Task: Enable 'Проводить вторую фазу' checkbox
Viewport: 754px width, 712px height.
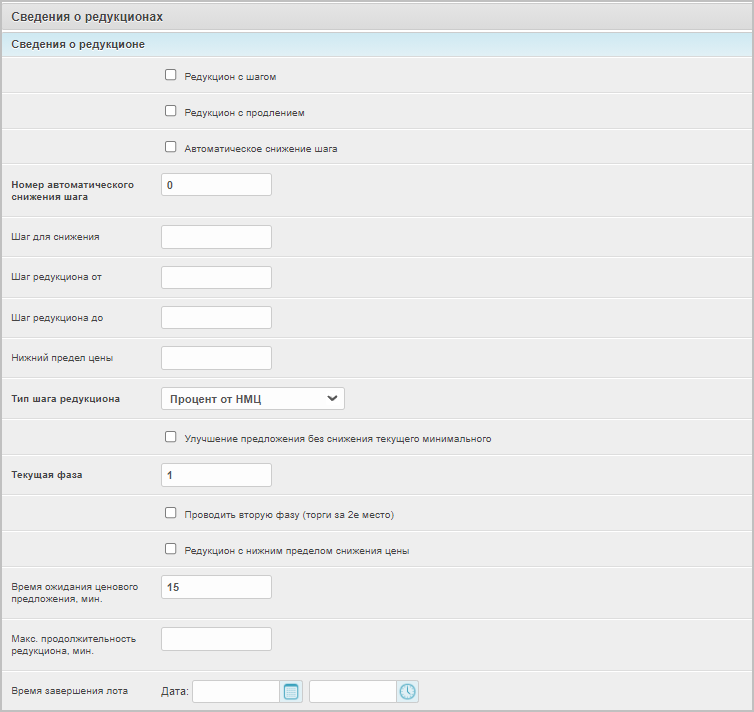Action: 170,513
